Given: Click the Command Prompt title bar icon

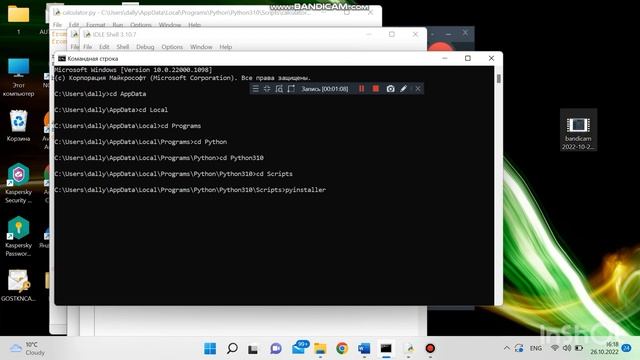Looking at the screenshot, I should (x=62, y=59).
